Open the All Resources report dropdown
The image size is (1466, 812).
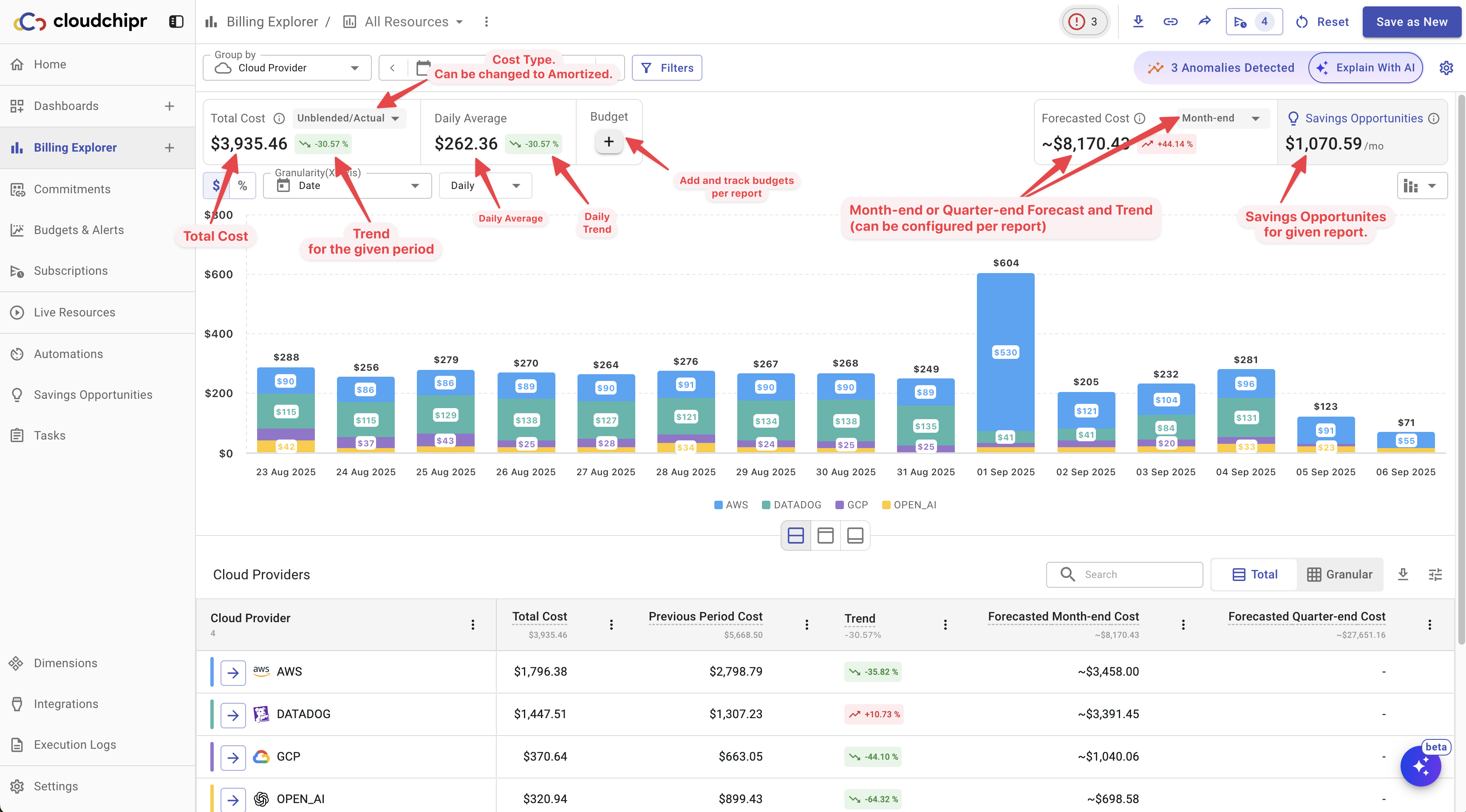(x=404, y=22)
